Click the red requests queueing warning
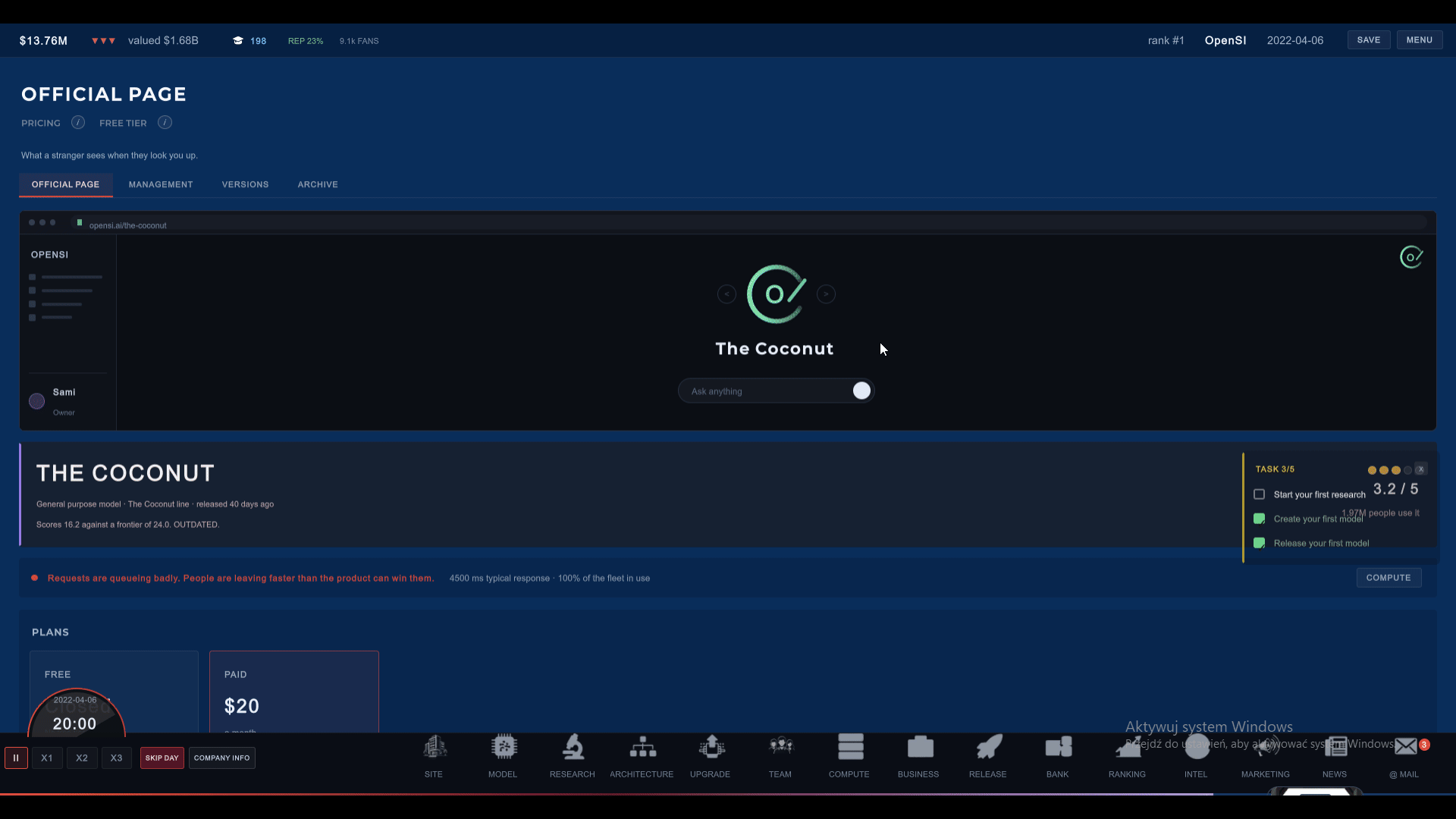The height and width of the screenshot is (819, 1456). click(x=241, y=578)
